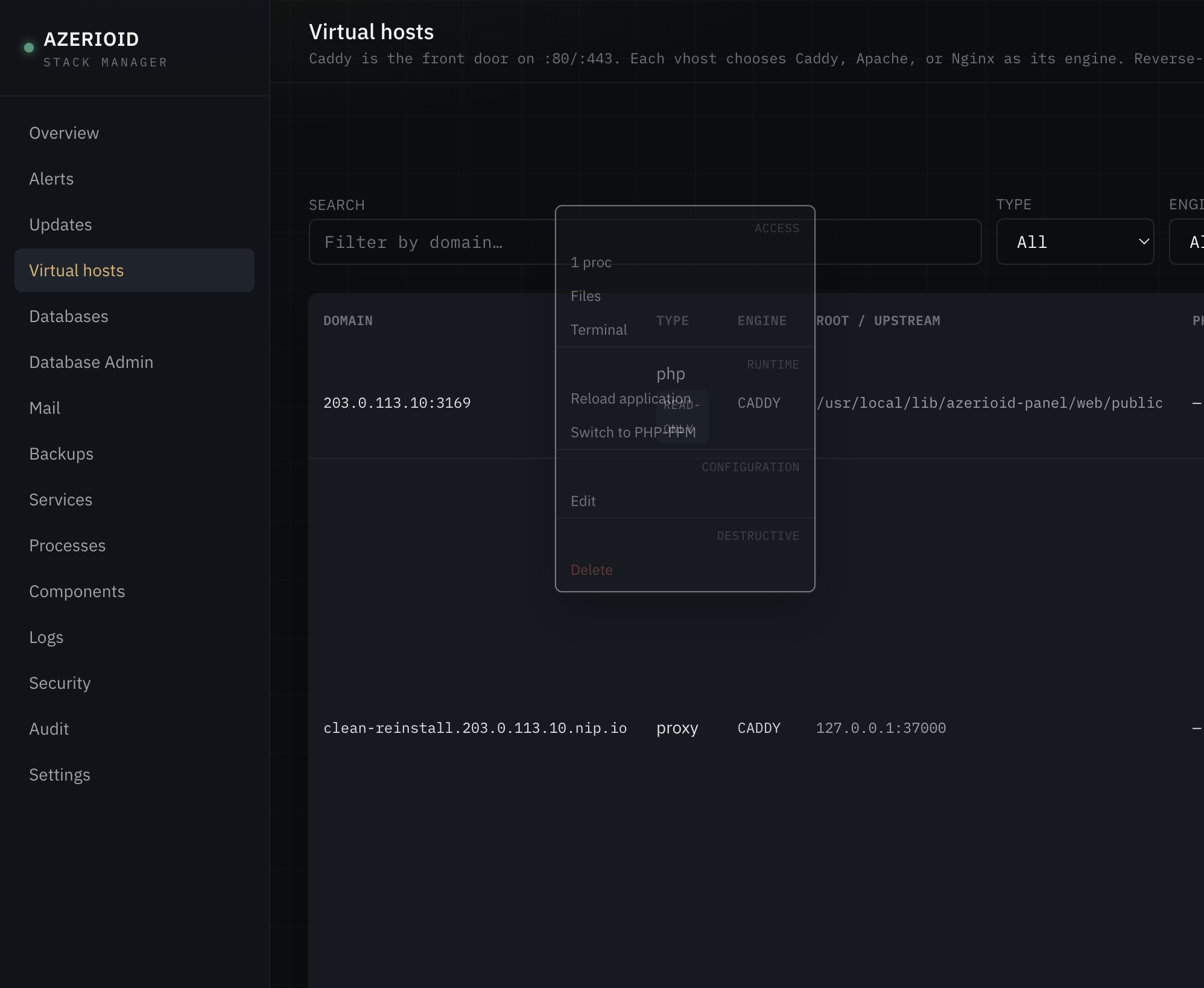Select Virtual hosts sidebar item

(135, 270)
